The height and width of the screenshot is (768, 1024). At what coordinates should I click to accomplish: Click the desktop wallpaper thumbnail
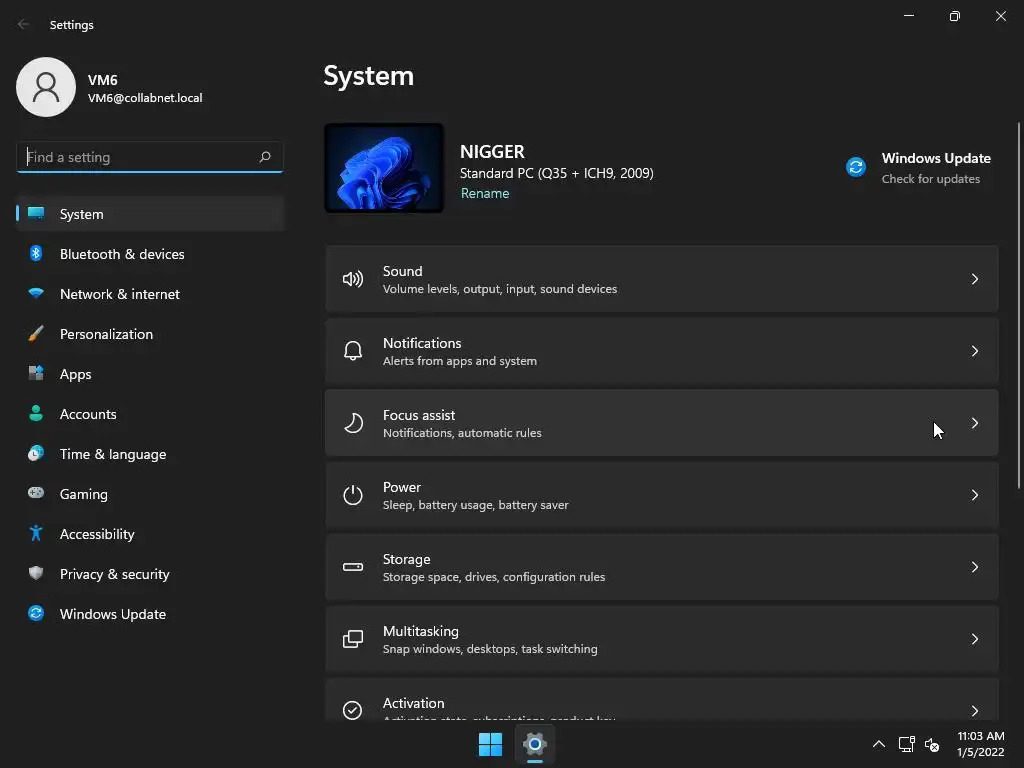click(x=384, y=168)
